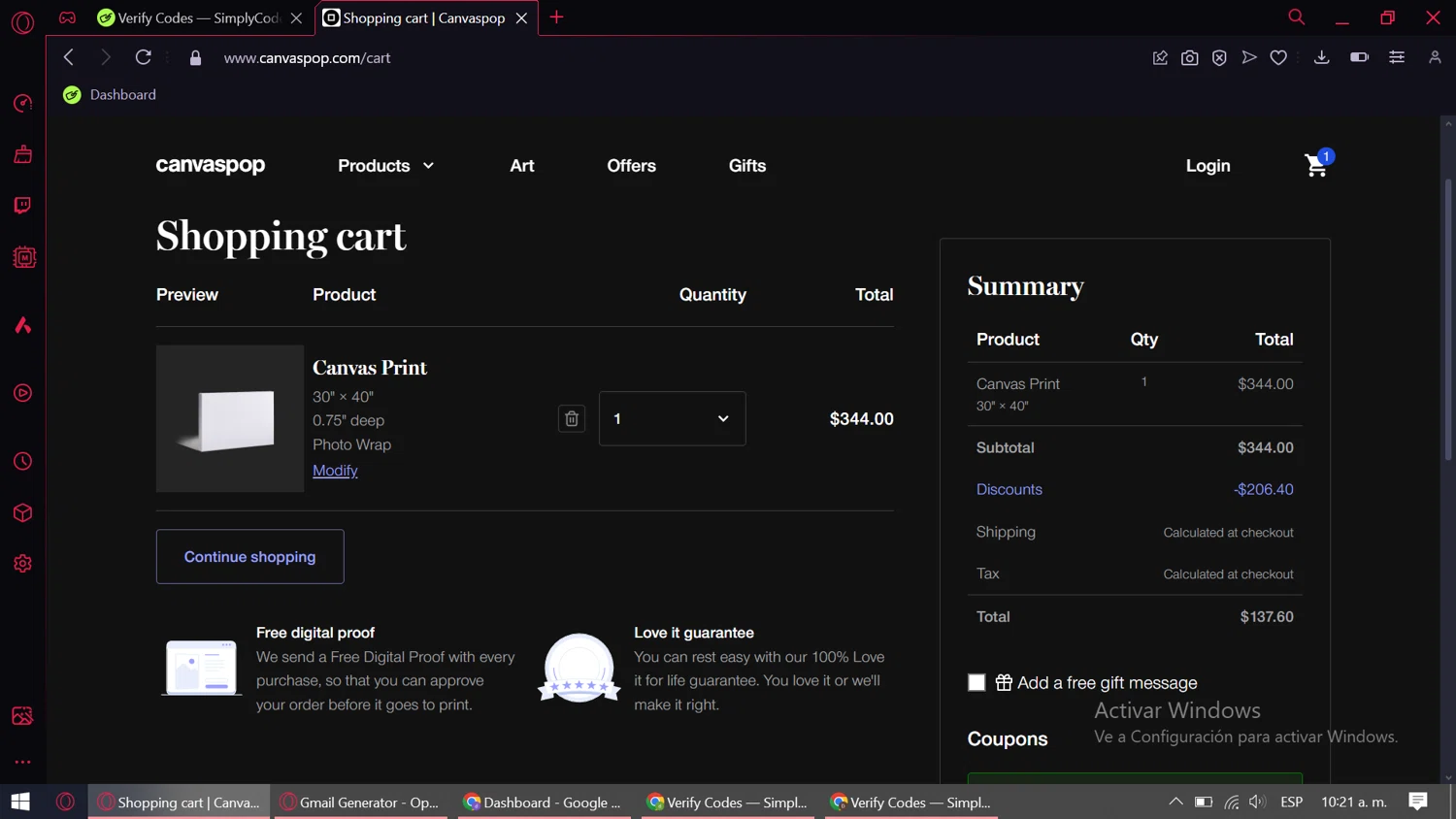Open the downloads arrow icon
This screenshot has width=1456, height=819.
[x=1321, y=57]
